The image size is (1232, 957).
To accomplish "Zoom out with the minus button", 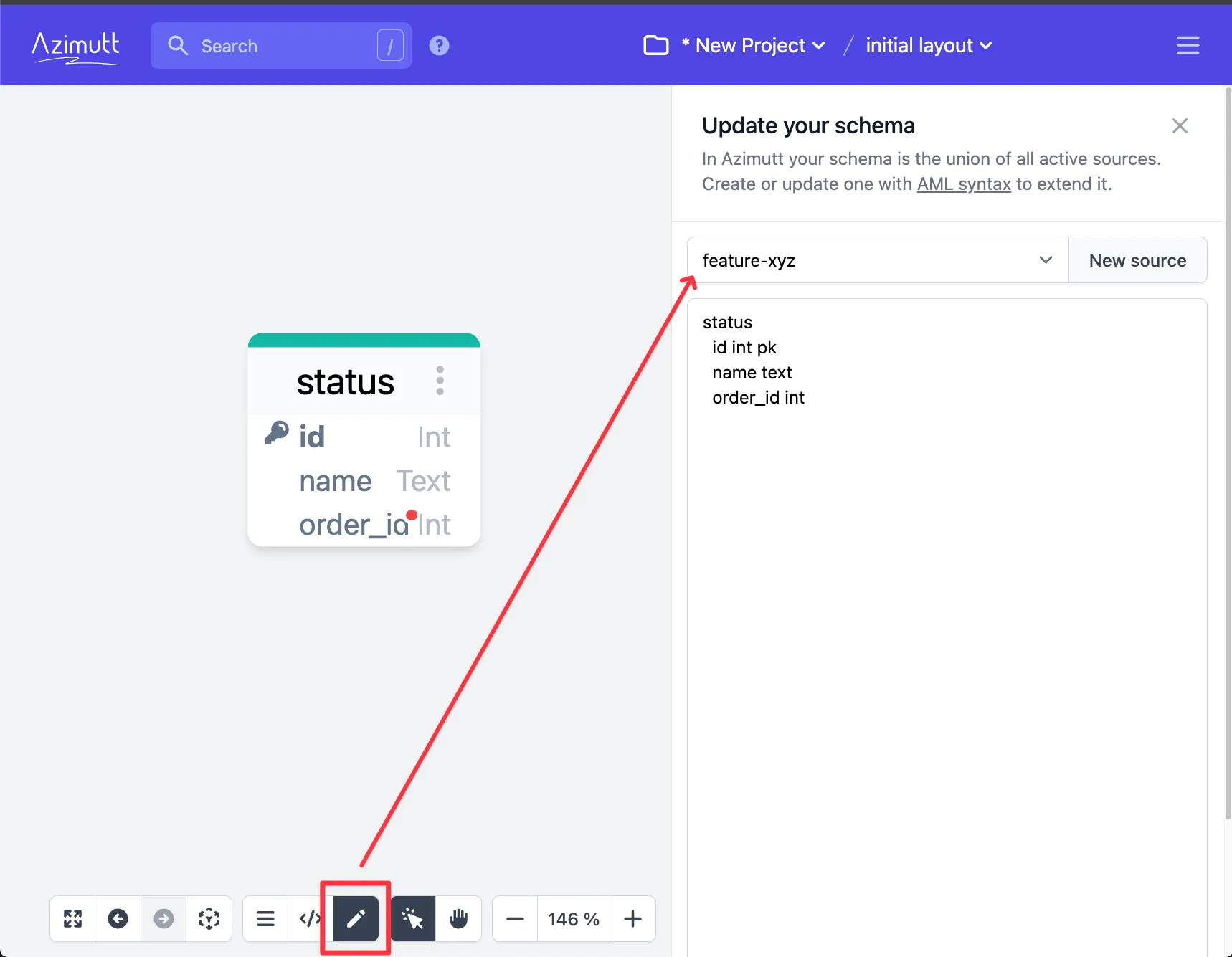I will click(x=515, y=918).
